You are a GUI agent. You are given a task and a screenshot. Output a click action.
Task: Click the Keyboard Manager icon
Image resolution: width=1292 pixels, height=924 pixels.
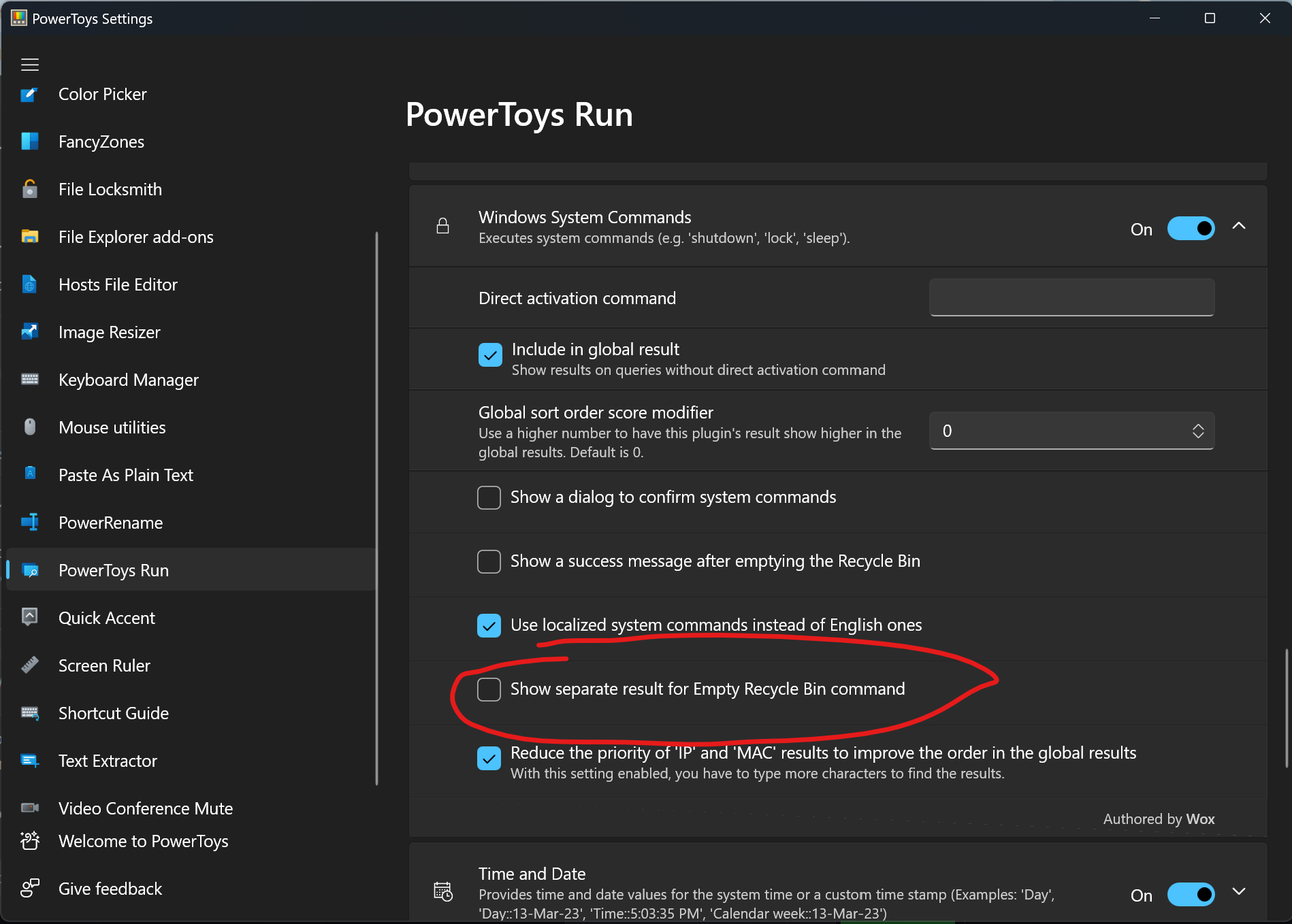(30, 379)
